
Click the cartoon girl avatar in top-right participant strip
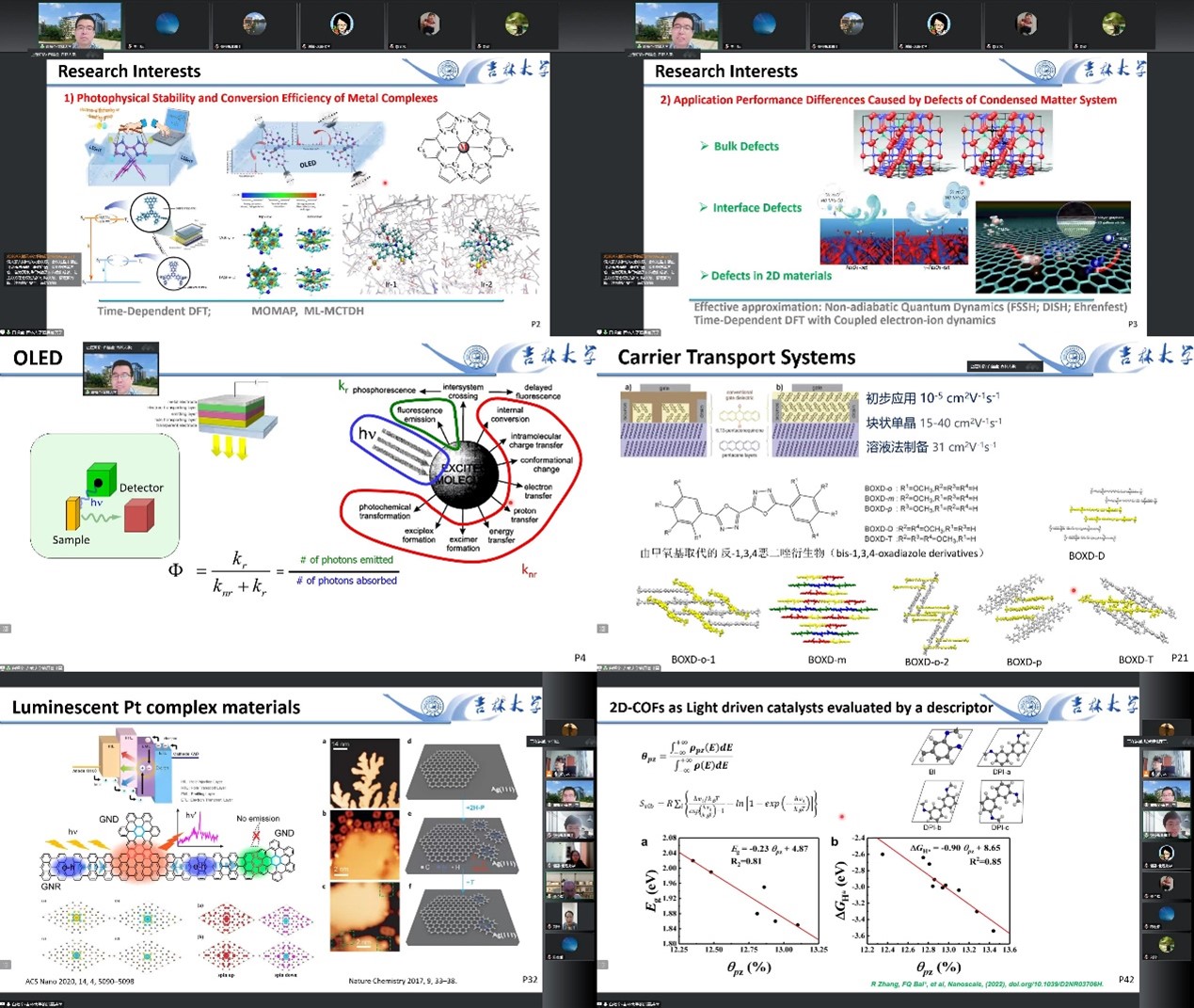click(938, 24)
